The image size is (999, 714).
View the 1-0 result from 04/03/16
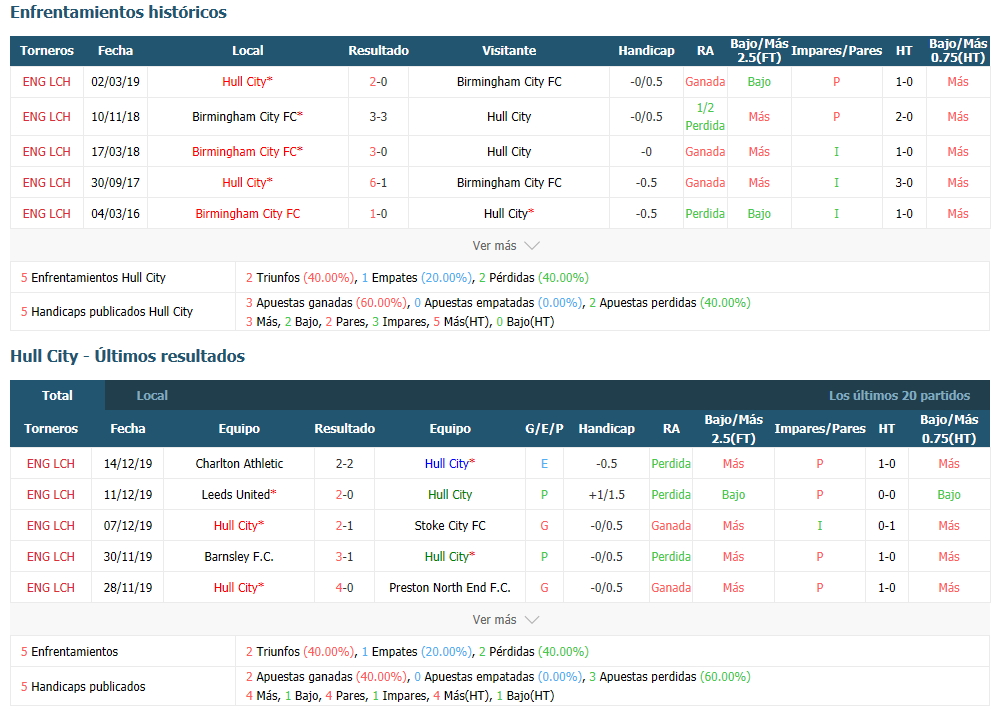point(378,213)
